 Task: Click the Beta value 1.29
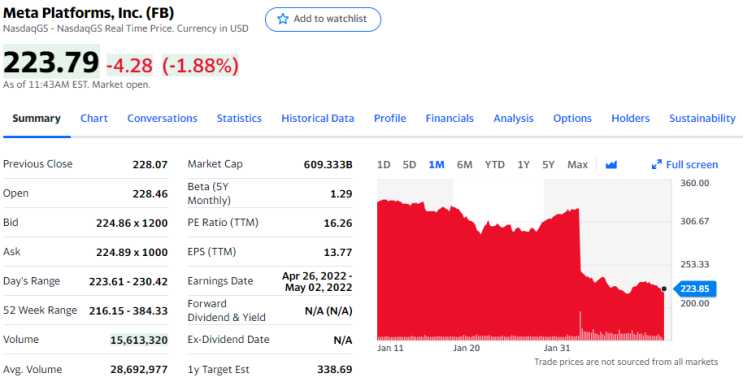pos(341,193)
